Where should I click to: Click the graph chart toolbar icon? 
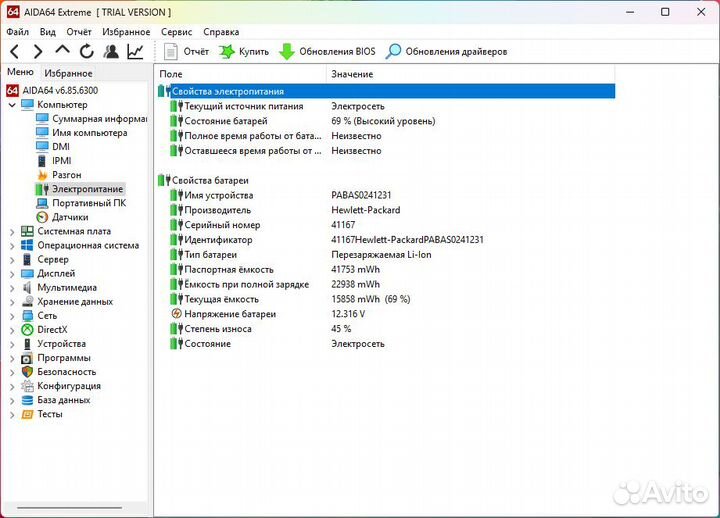(135, 51)
